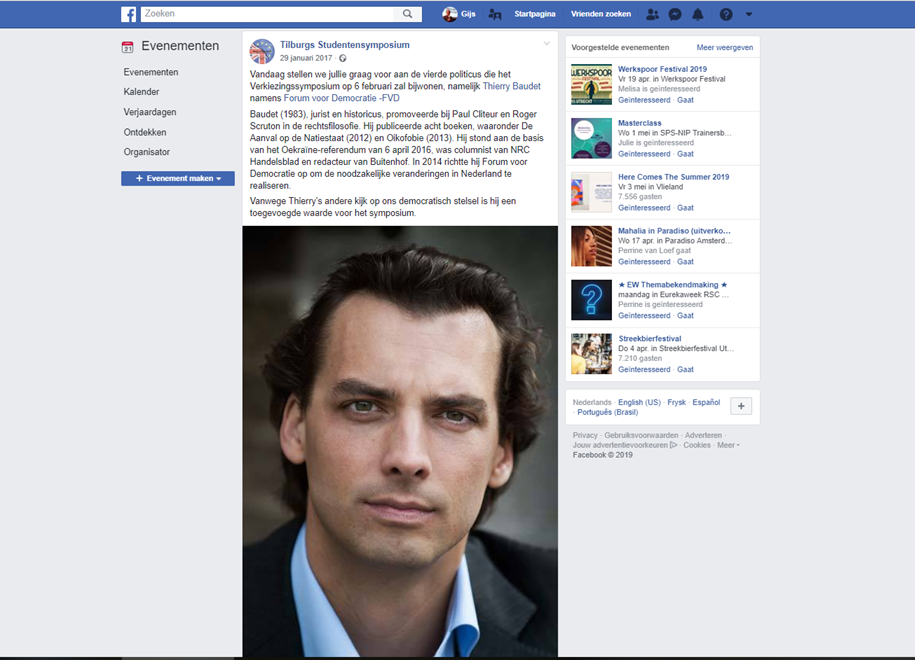Viewport: 915px width, 660px height.
Task: Click Meer weergeven for suggested events
Action: tap(724, 47)
